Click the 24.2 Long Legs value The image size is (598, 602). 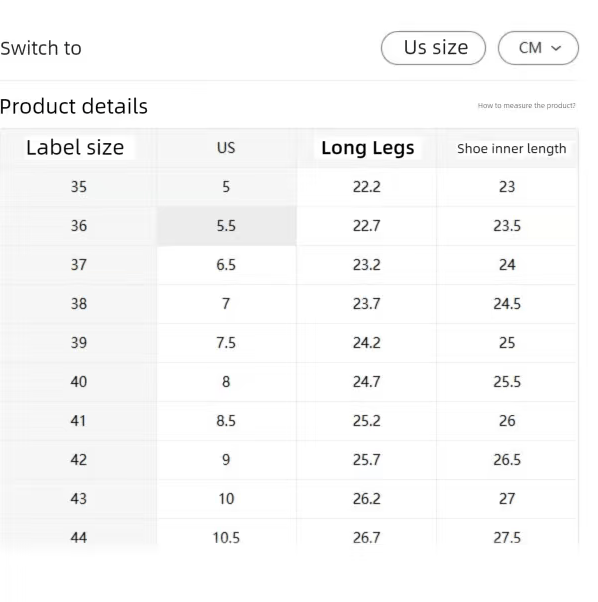pos(367,343)
